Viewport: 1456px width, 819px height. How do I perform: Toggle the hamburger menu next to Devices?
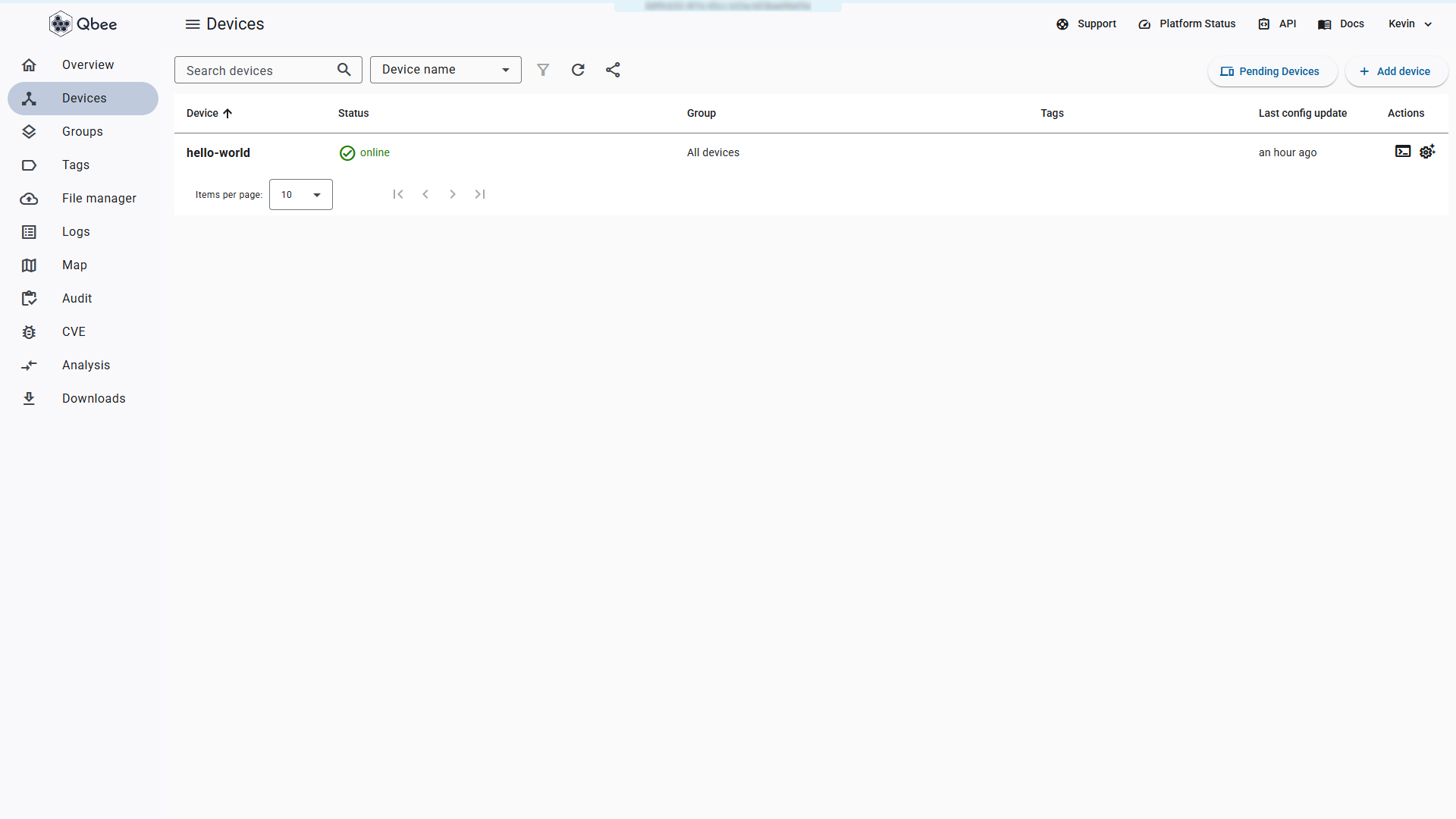(x=193, y=24)
